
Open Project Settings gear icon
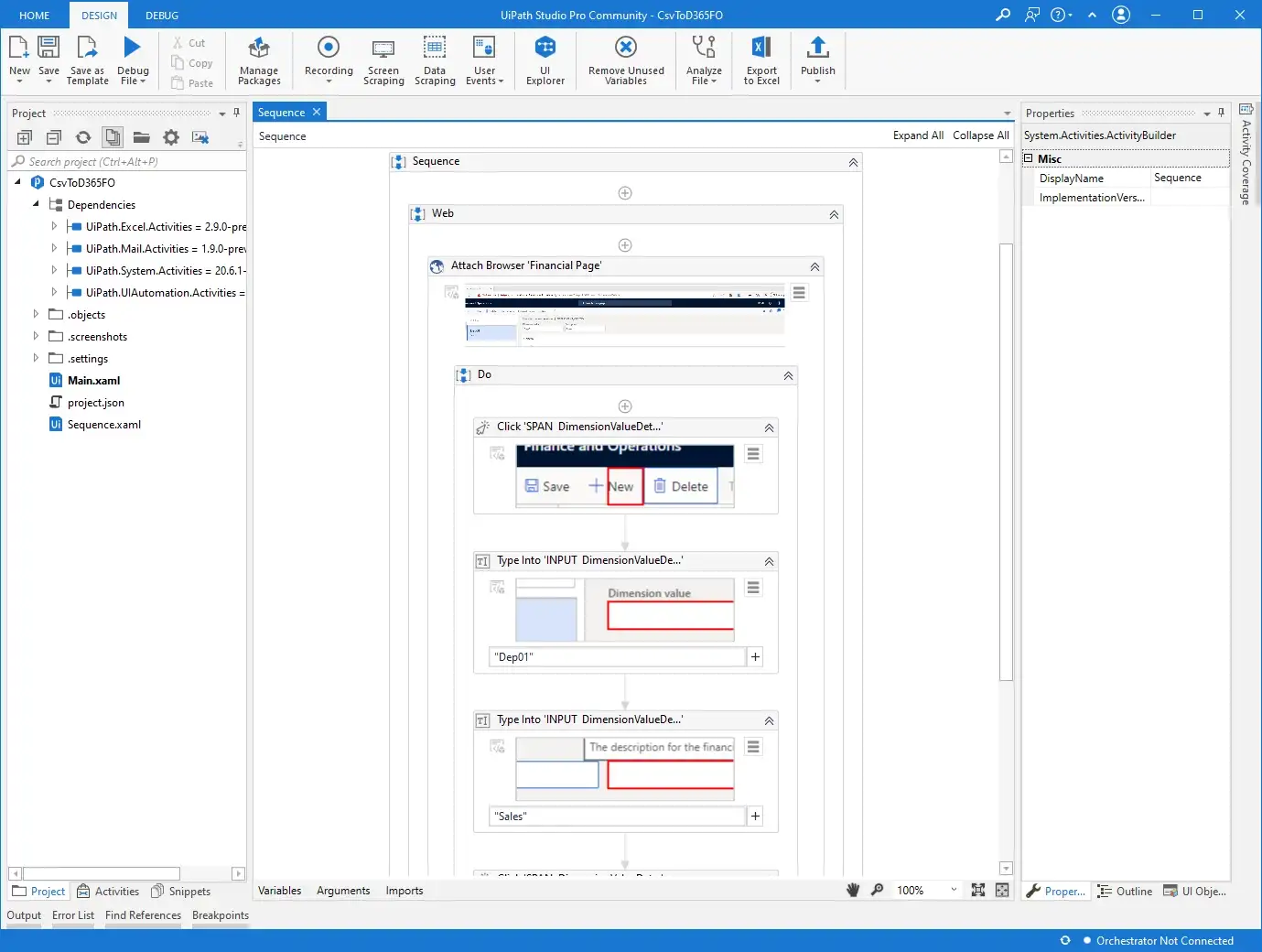point(171,137)
